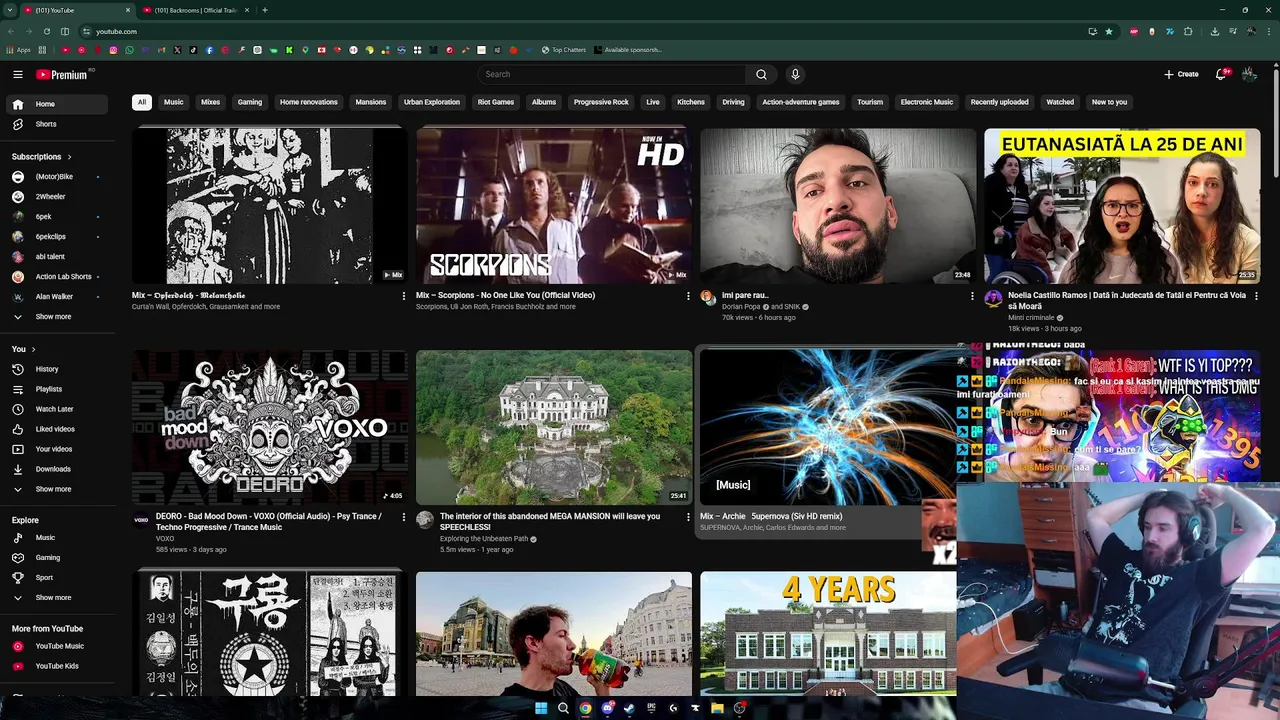Select the Electronic Music chip

coord(927,102)
